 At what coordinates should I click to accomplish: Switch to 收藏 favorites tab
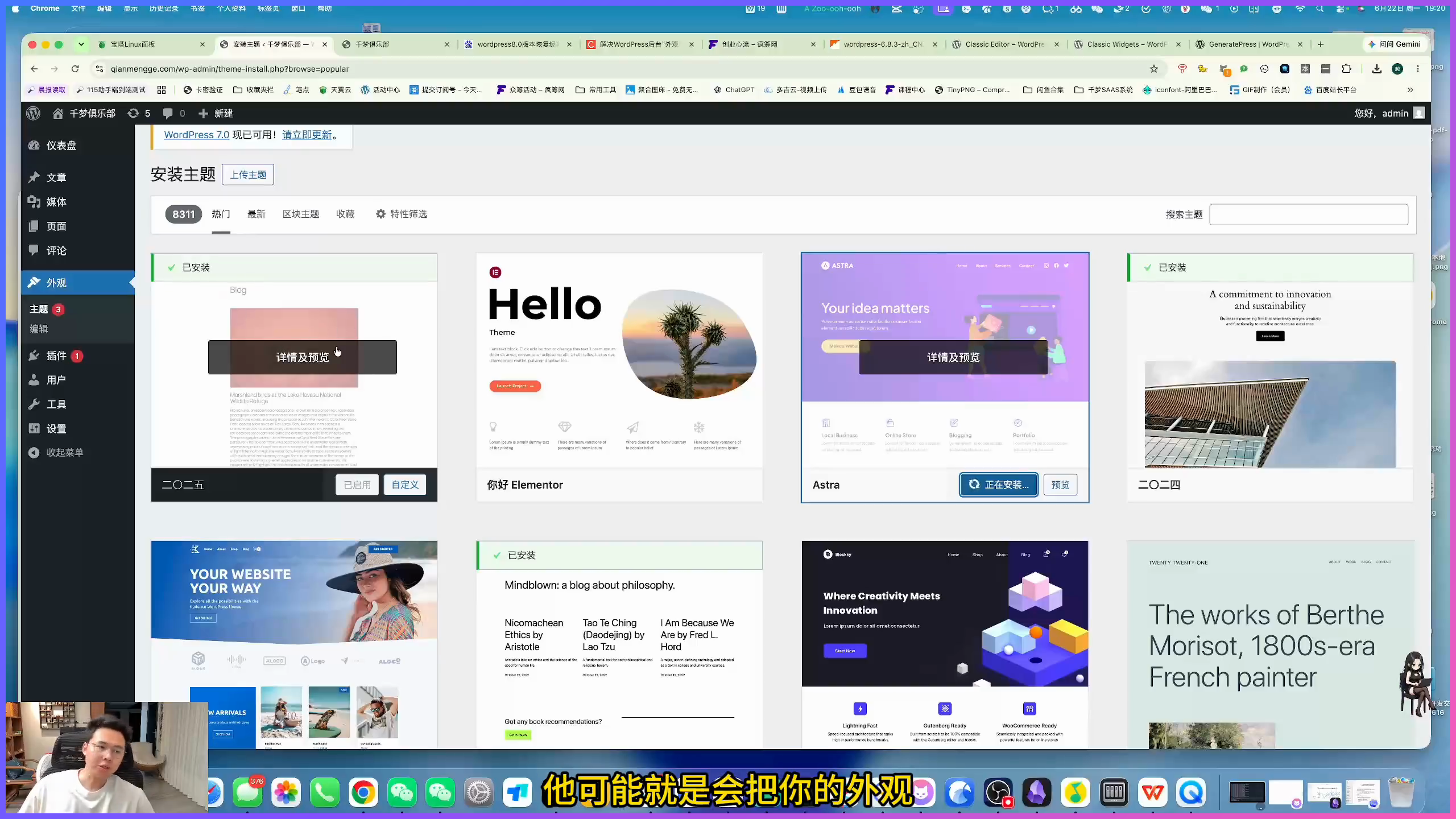345,214
